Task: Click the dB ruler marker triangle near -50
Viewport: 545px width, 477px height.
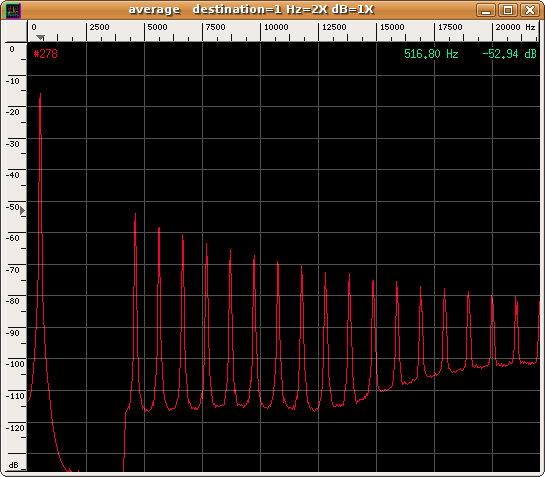Action: (x=22, y=210)
